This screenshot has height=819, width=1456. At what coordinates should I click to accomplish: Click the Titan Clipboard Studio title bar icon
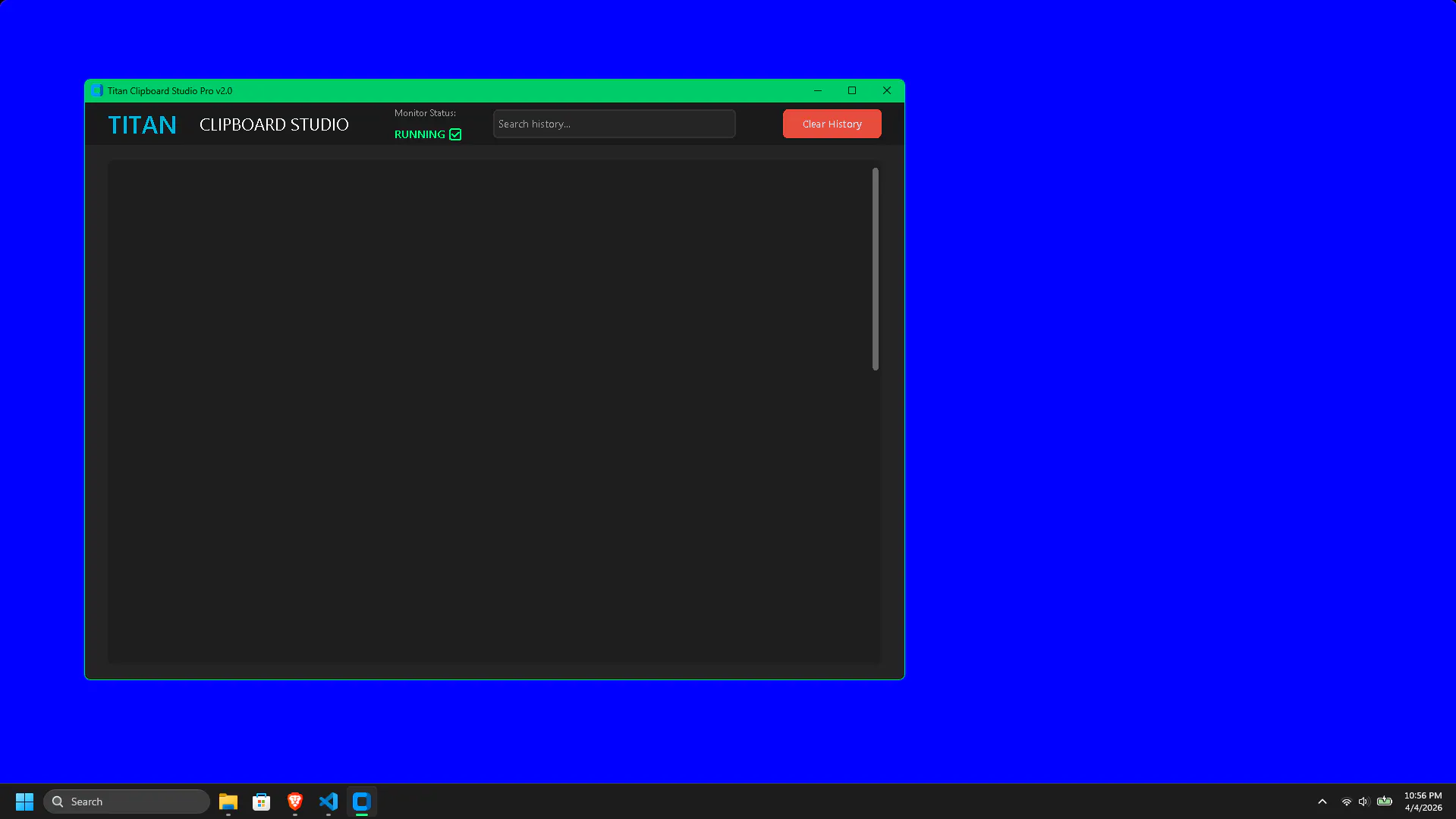click(97, 90)
